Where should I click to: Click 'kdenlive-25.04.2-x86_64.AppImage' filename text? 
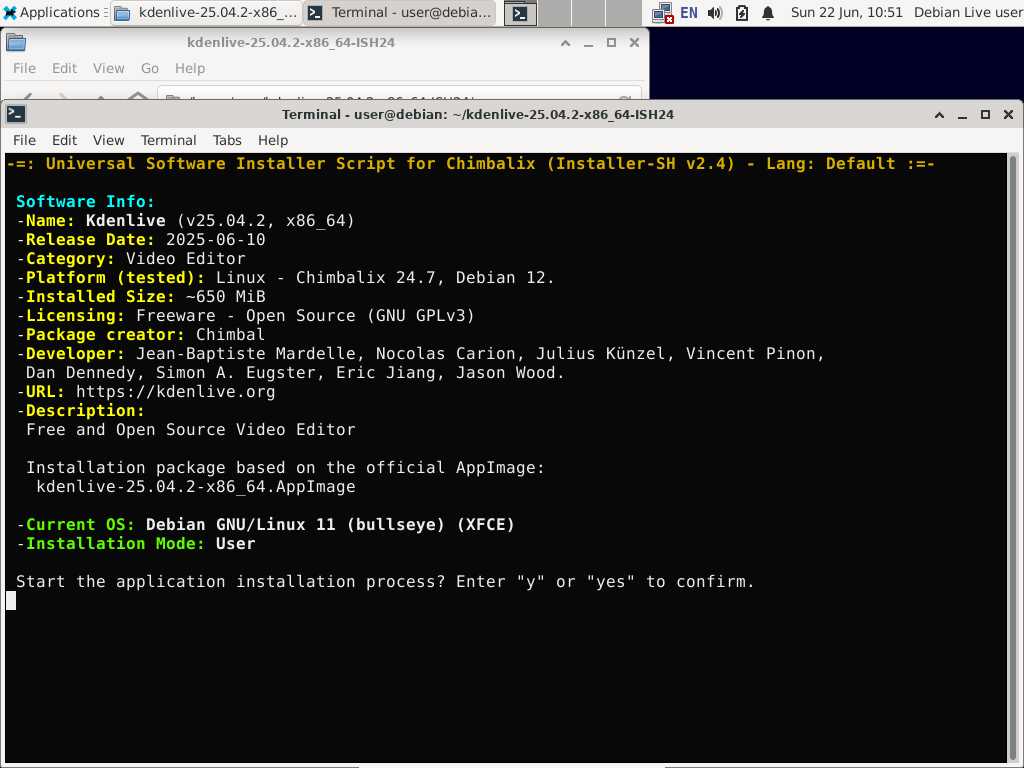[x=196, y=487]
